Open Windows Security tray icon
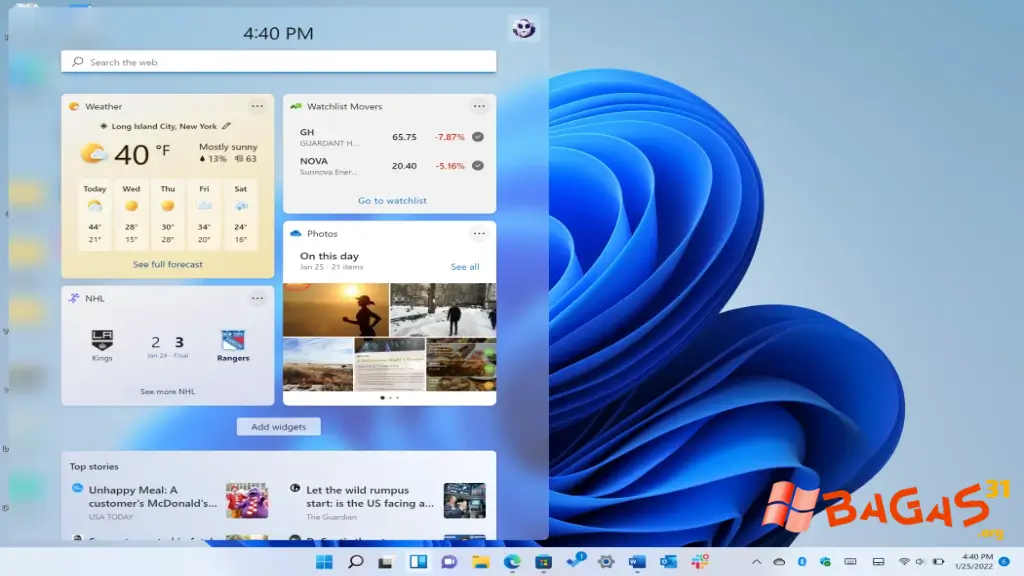 825,562
